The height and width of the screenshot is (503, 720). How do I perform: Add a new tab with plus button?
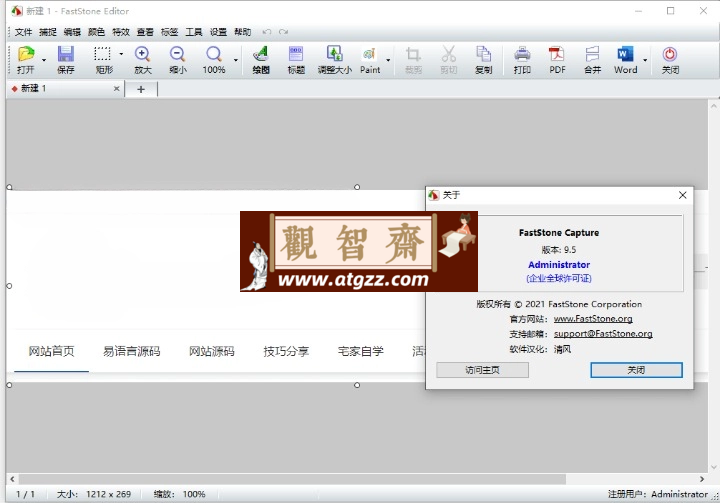(x=141, y=89)
